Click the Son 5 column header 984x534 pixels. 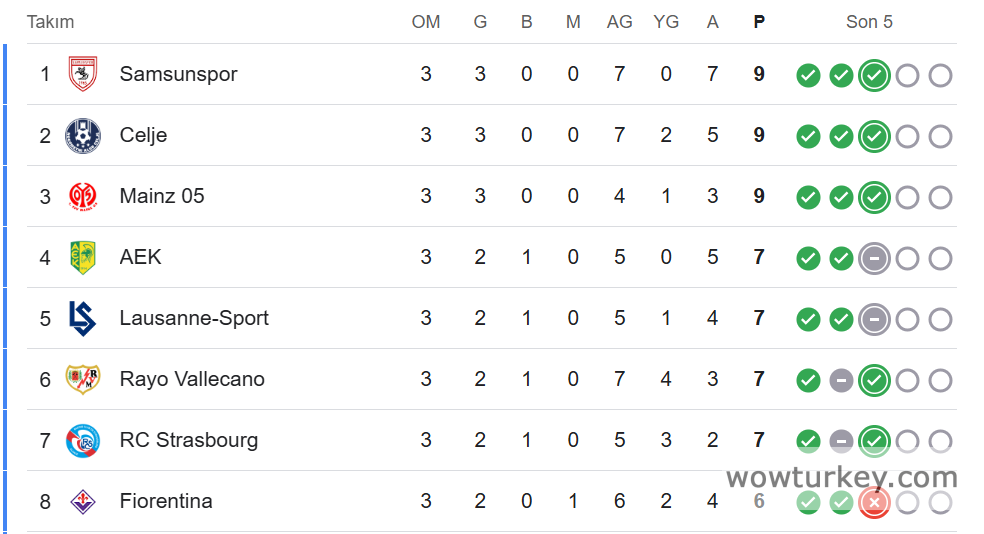click(869, 22)
